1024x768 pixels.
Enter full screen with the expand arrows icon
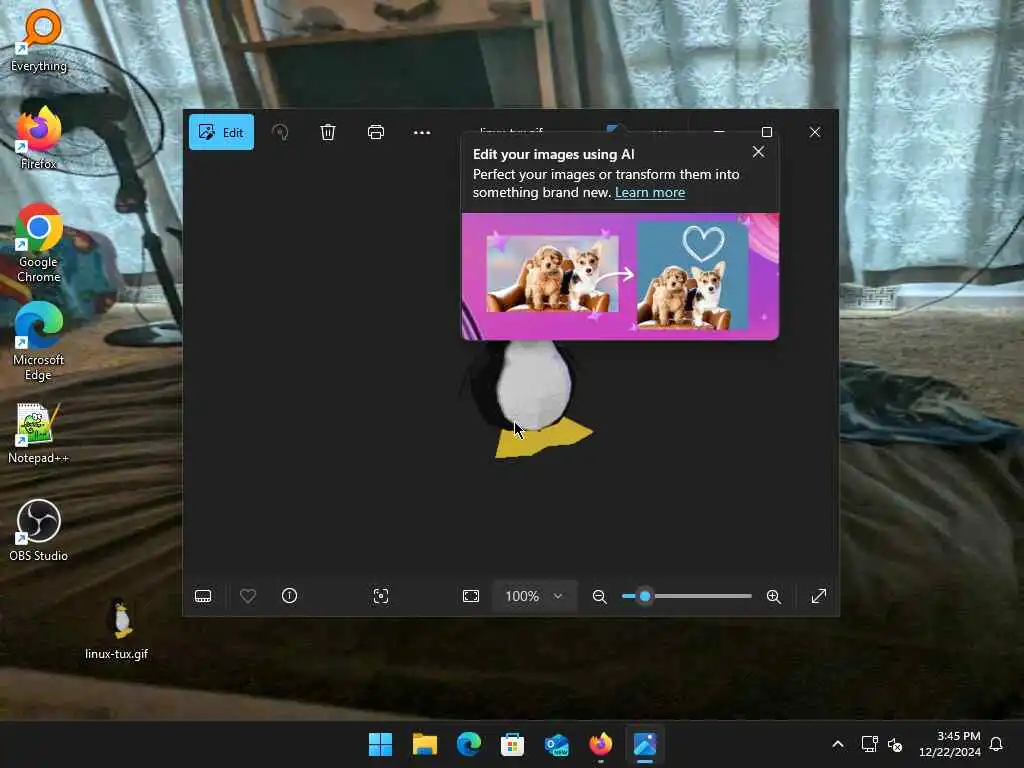point(818,596)
